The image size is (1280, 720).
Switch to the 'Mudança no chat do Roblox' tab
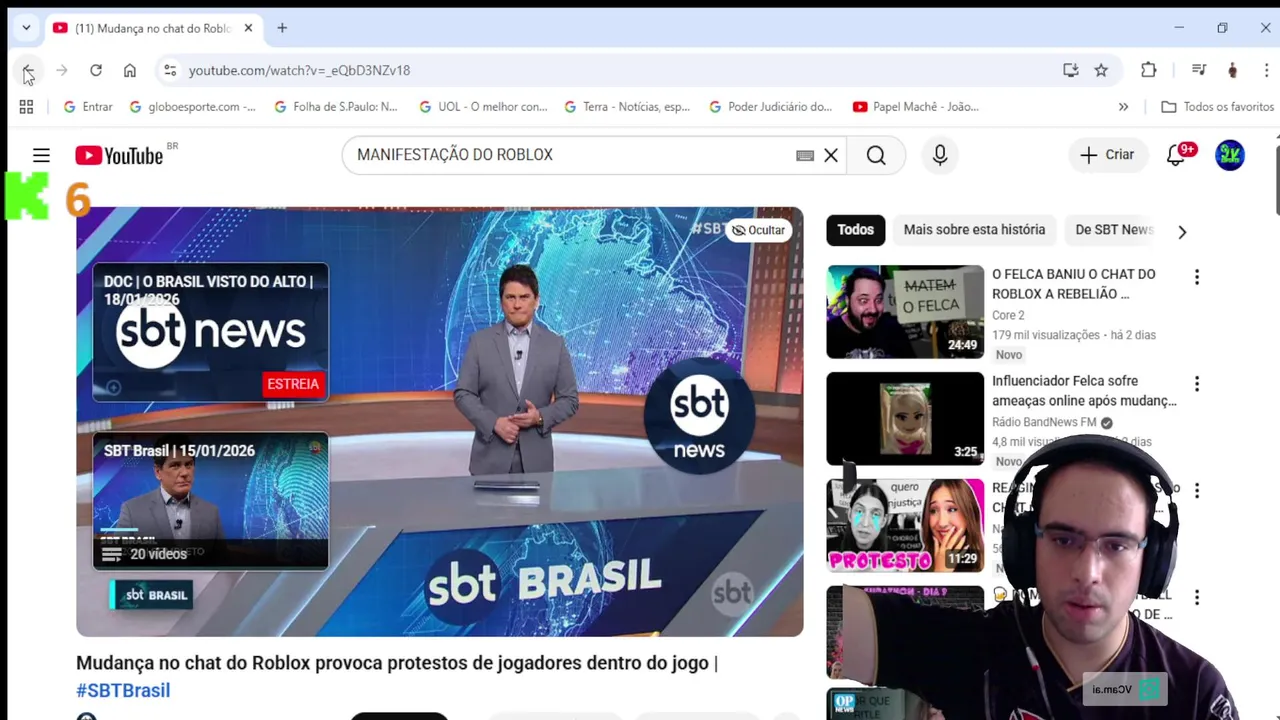152,28
